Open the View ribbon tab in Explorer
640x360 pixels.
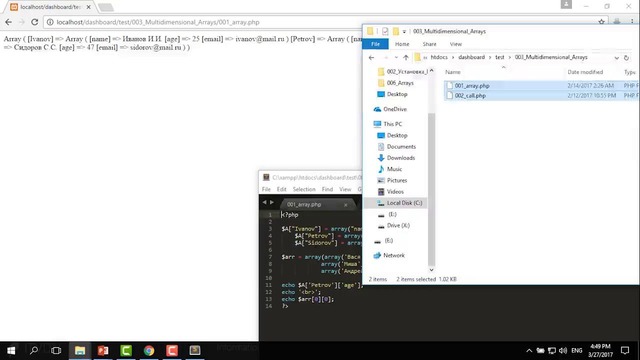click(x=456, y=44)
